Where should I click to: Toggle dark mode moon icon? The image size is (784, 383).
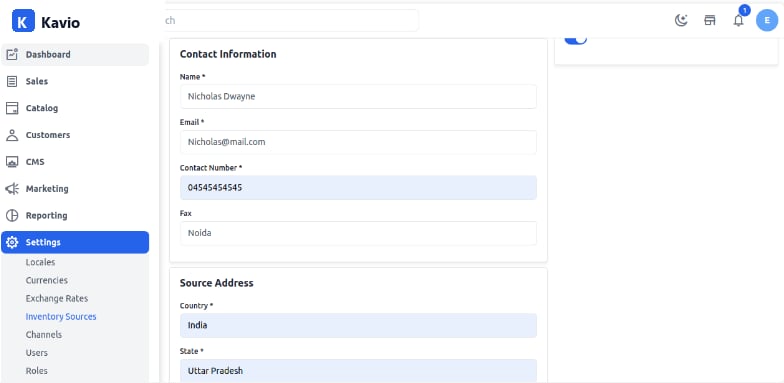coord(681,20)
